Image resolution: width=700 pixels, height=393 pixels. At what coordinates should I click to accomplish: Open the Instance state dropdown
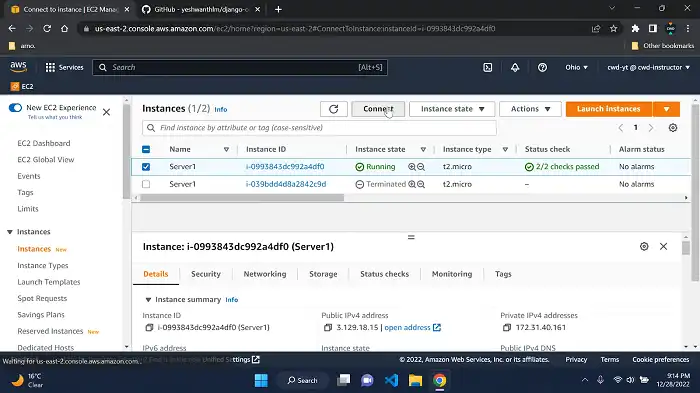[x=452, y=109]
